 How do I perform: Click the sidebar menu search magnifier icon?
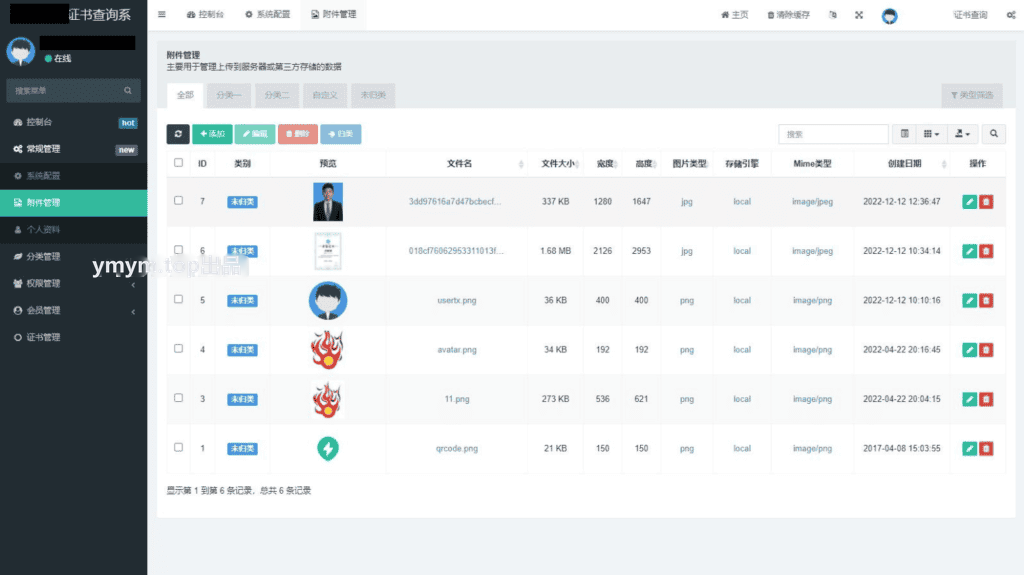point(128,91)
